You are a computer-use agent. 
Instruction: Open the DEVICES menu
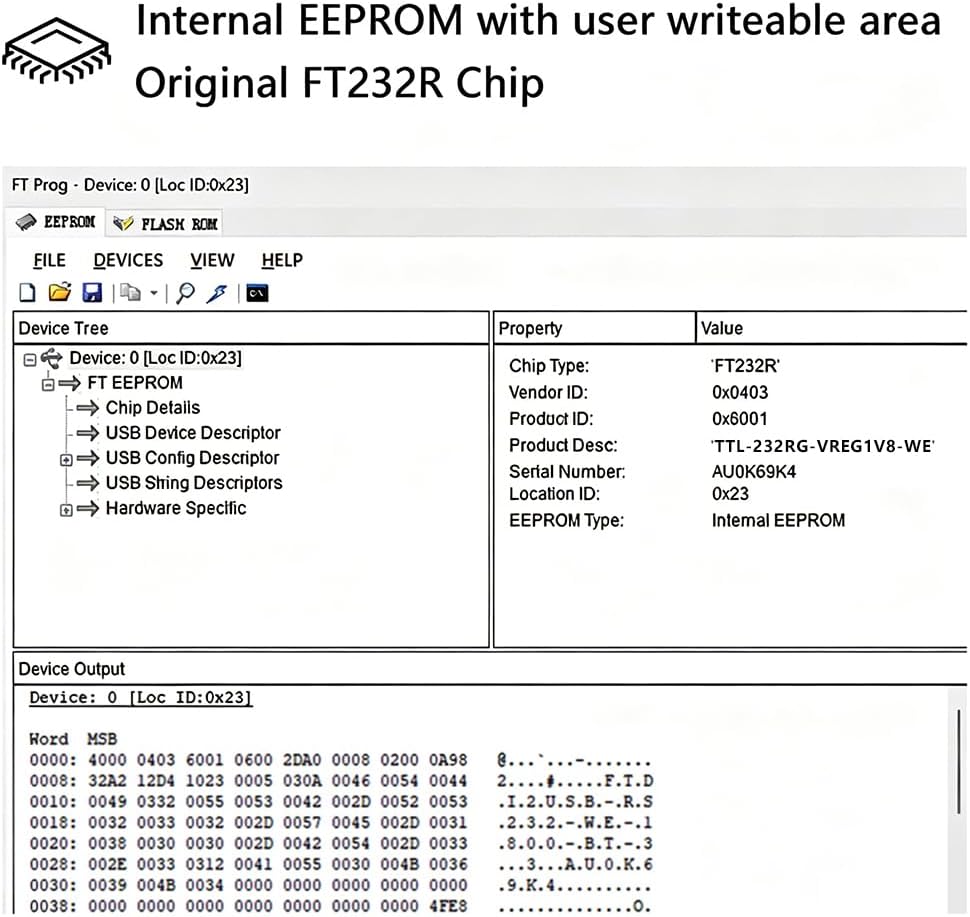(128, 260)
